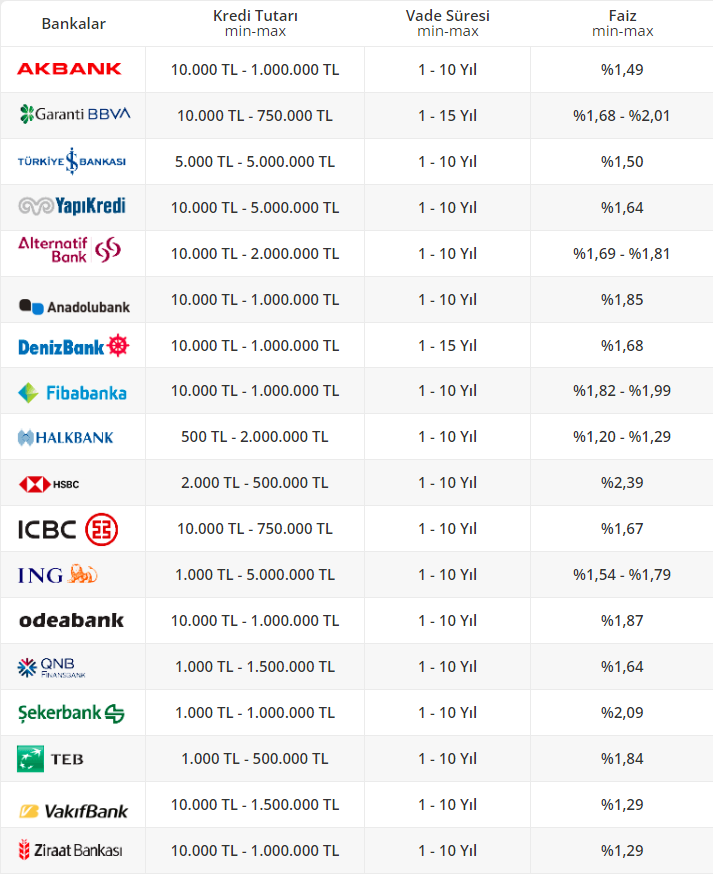
Task: Select the Garanti BBVA logo
Action: click(x=74, y=115)
